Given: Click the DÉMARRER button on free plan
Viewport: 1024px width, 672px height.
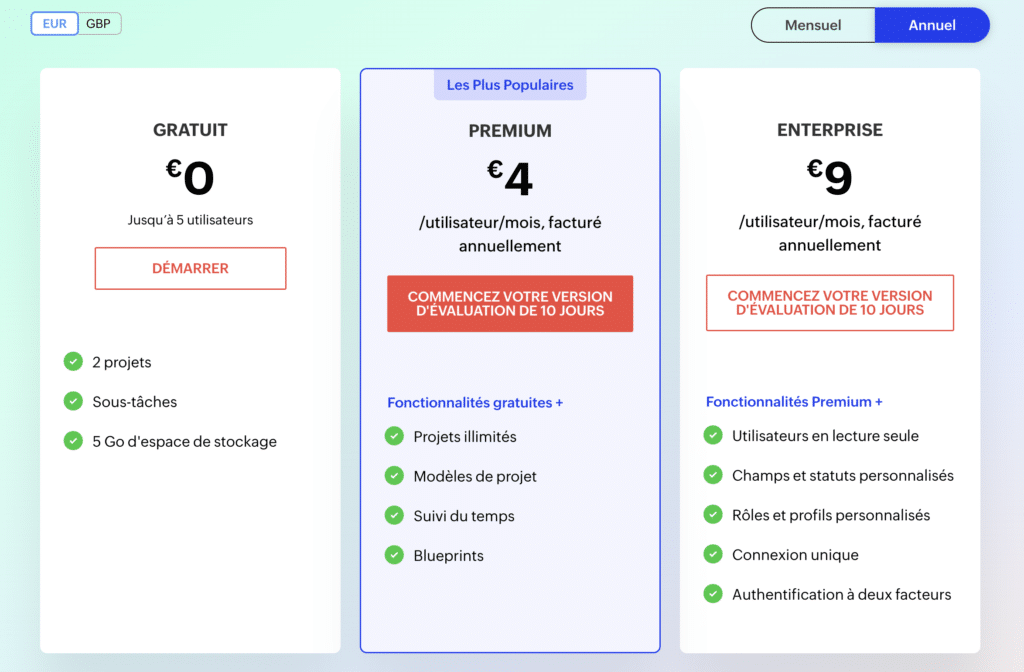Looking at the screenshot, I should pos(190,268).
